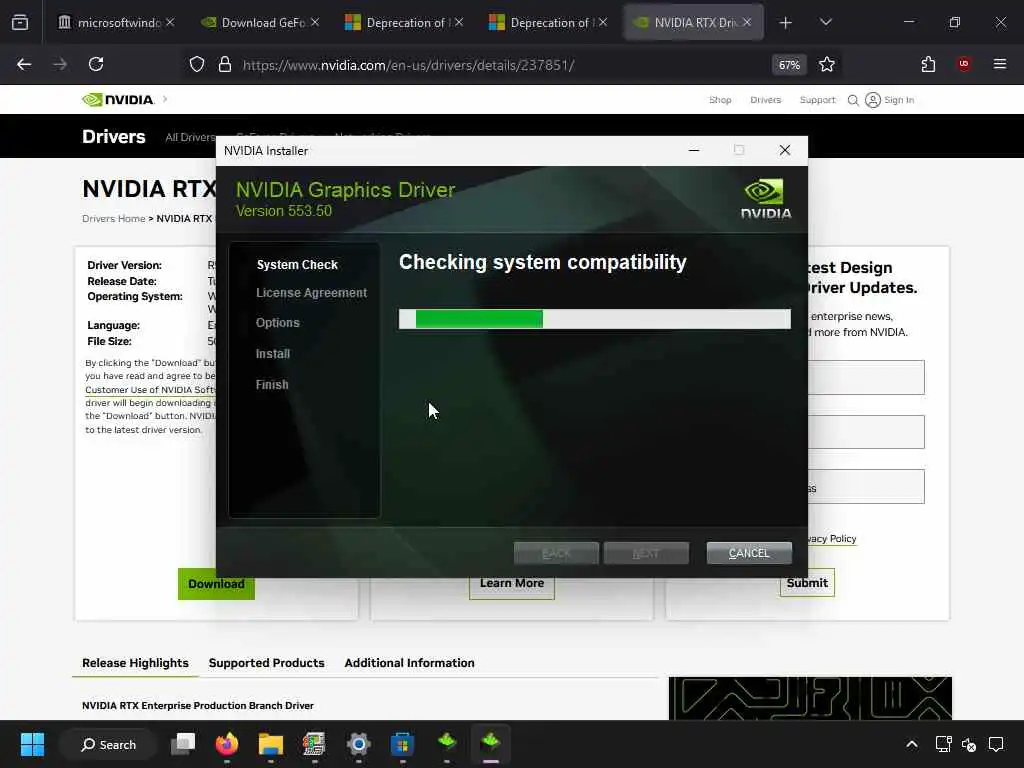Close the NVIDIA RTX Dri tab
The height and width of the screenshot is (768, 1024).
[747, 22]
